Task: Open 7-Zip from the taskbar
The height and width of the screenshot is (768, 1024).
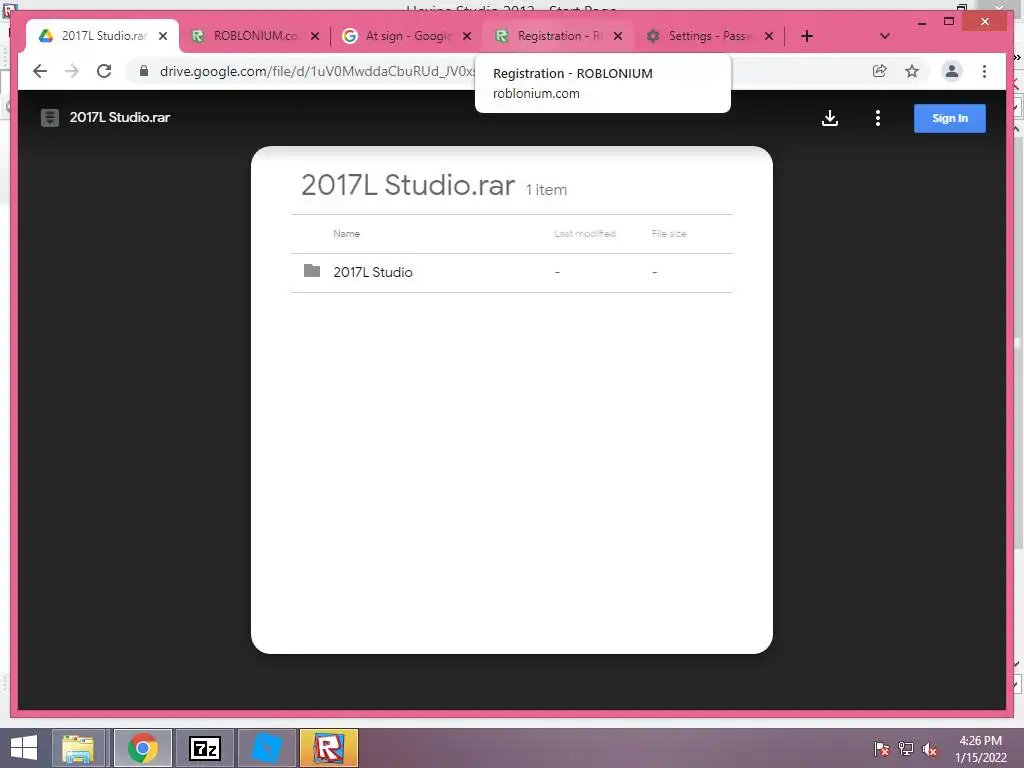Action: tap(204, 748)
